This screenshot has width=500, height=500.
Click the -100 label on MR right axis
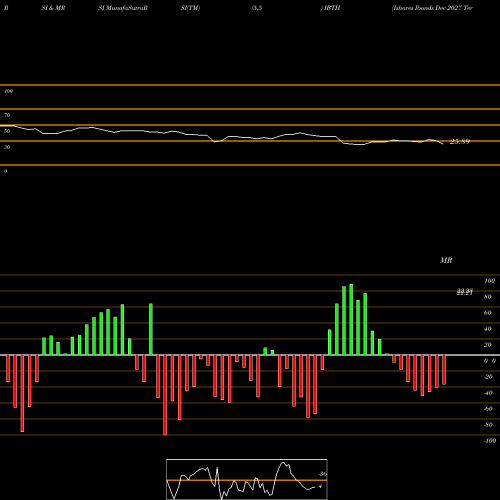[489, 441]
